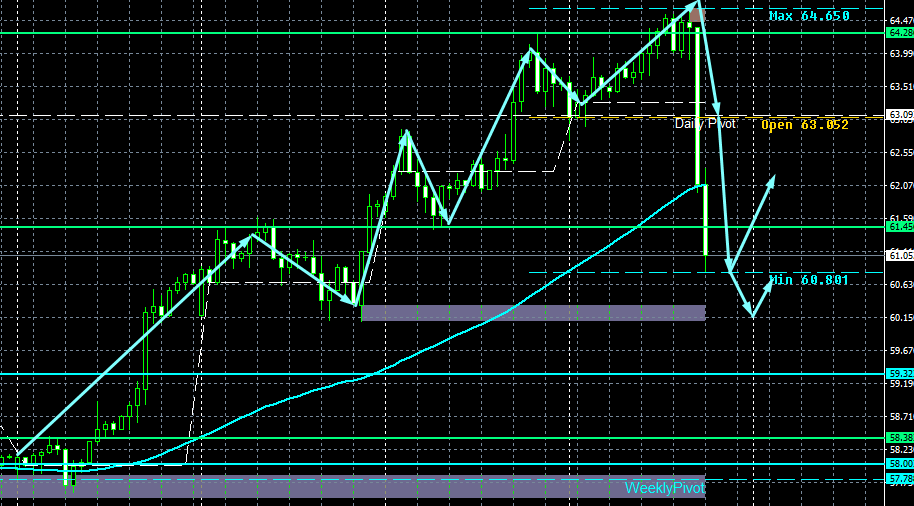Click the 60.15 price scale value
Viewport: 914px width, 506px height.
click(901, 317)
